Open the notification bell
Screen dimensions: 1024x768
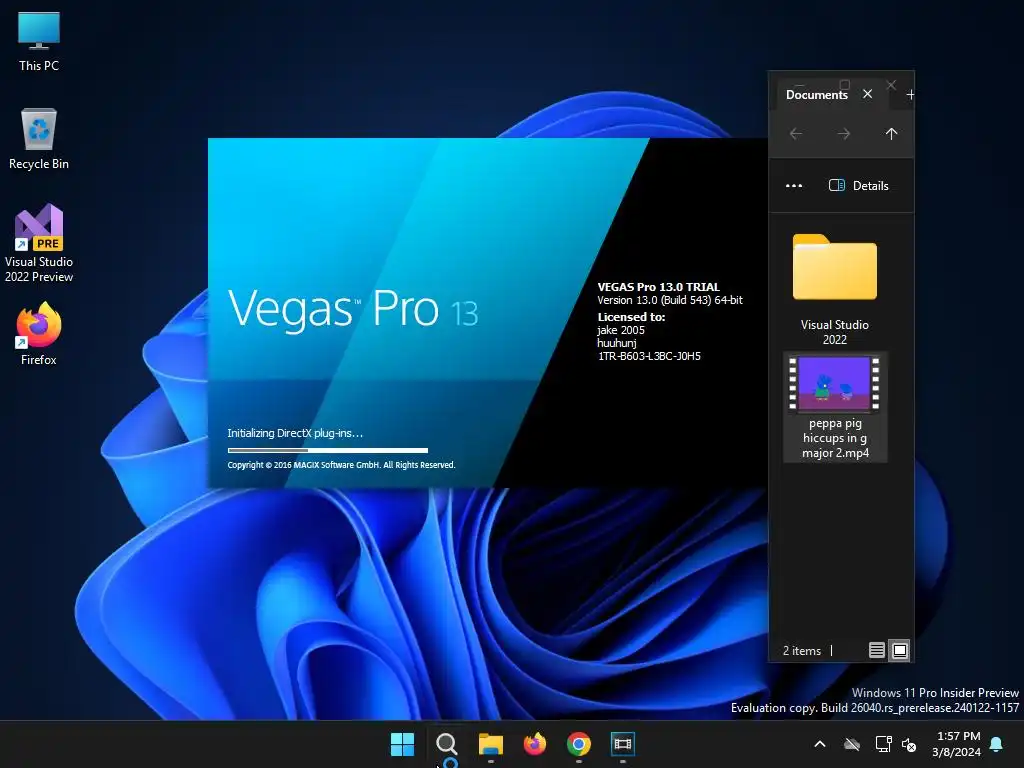[997, 744]
